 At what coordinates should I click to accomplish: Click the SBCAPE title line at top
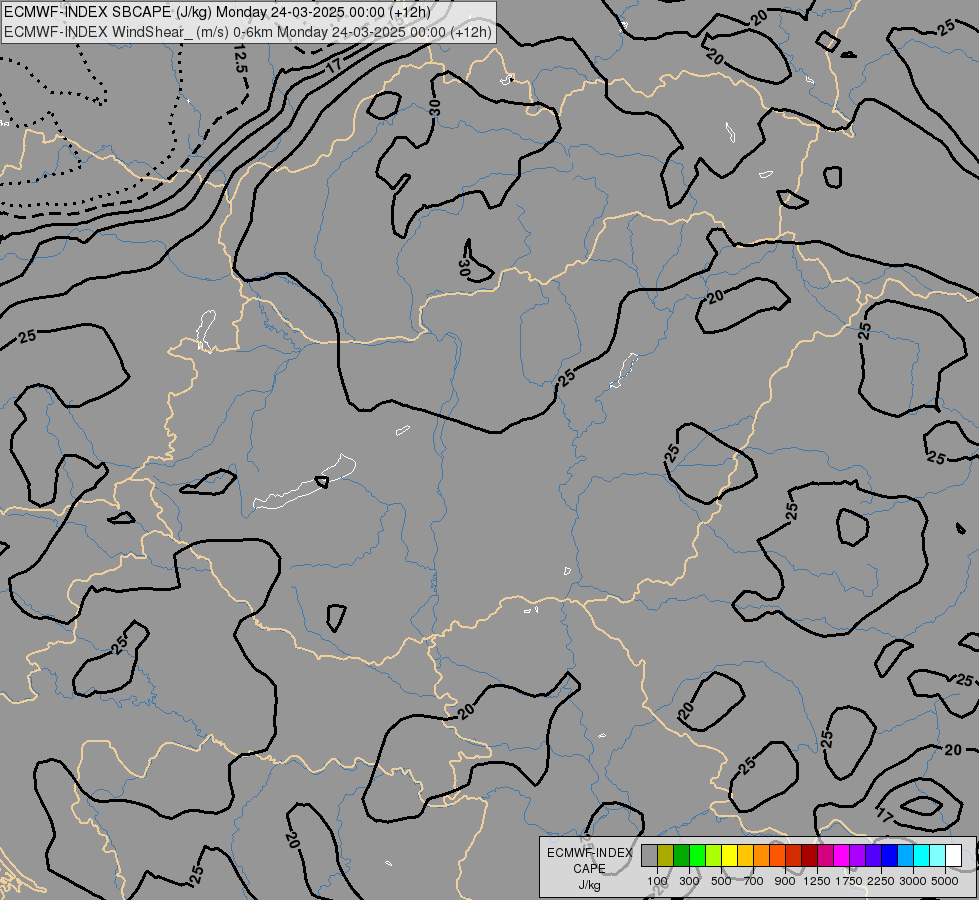point(217,11)
